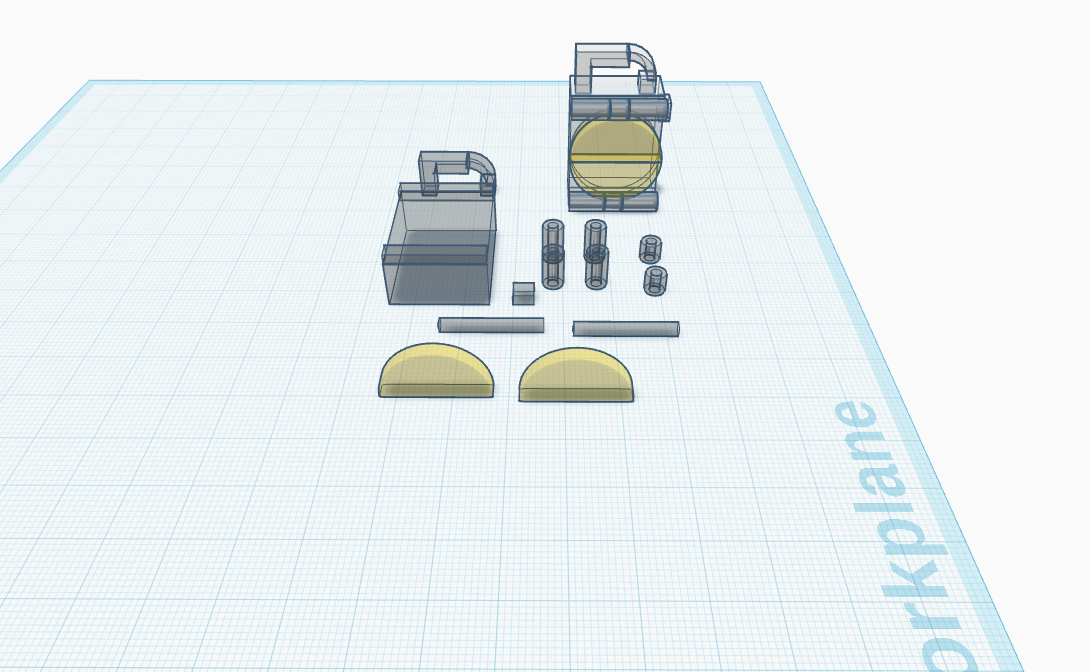Select the right yellow half-dome shape
This screenshot has height=672, width=1090.
click(x=576, y=375)
